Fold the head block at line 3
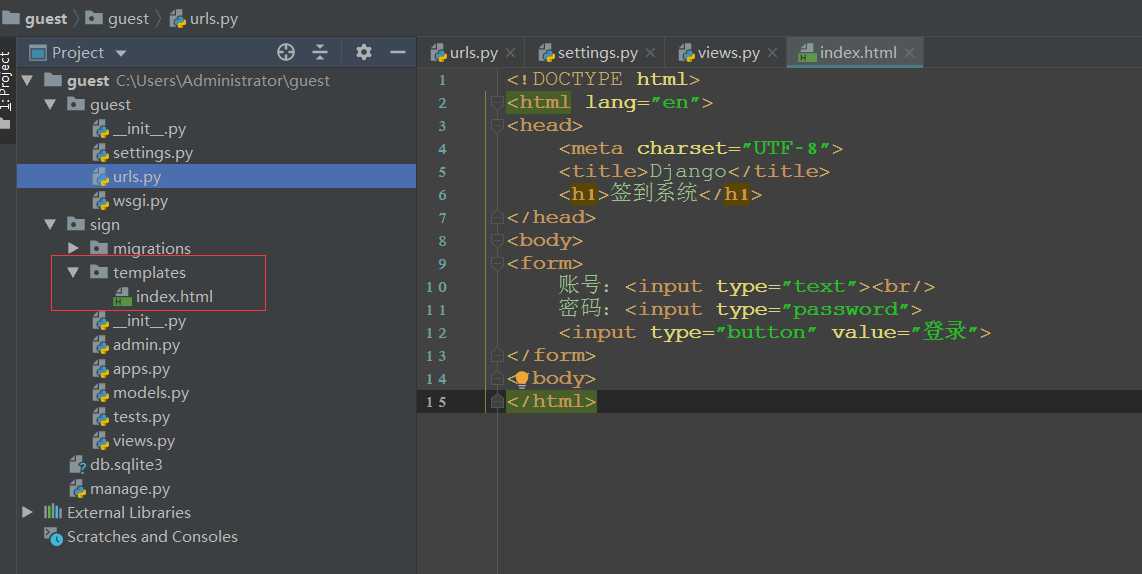 497,126
